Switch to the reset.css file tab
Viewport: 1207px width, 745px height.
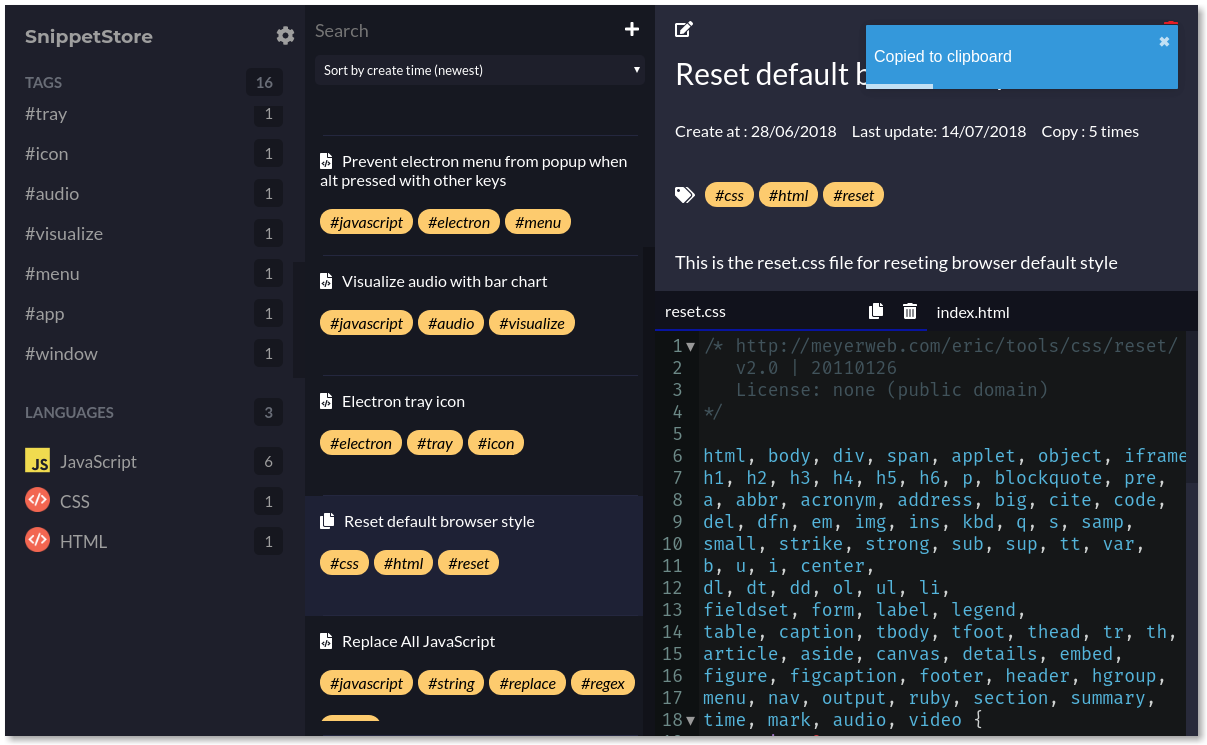coord(696,312)
